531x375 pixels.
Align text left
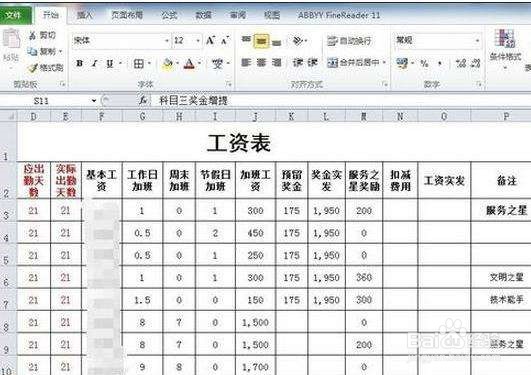(246, 63)
